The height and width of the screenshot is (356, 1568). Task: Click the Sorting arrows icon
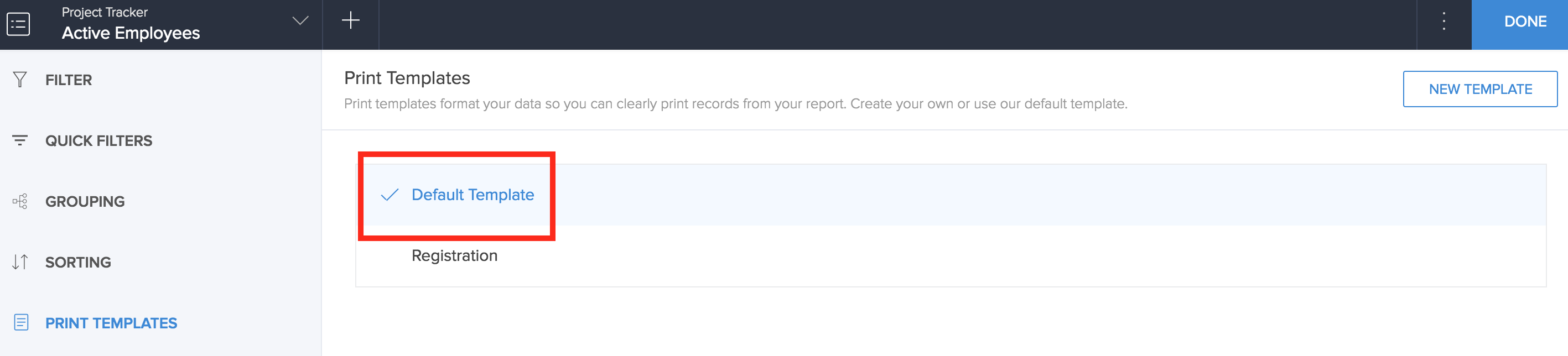pyautogui.click(x=19, y=262)
